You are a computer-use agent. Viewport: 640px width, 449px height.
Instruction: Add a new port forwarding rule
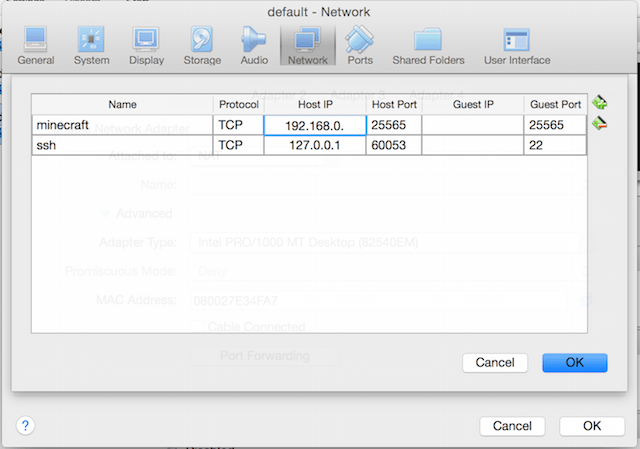pyautogui.click(x=599, y=102)
